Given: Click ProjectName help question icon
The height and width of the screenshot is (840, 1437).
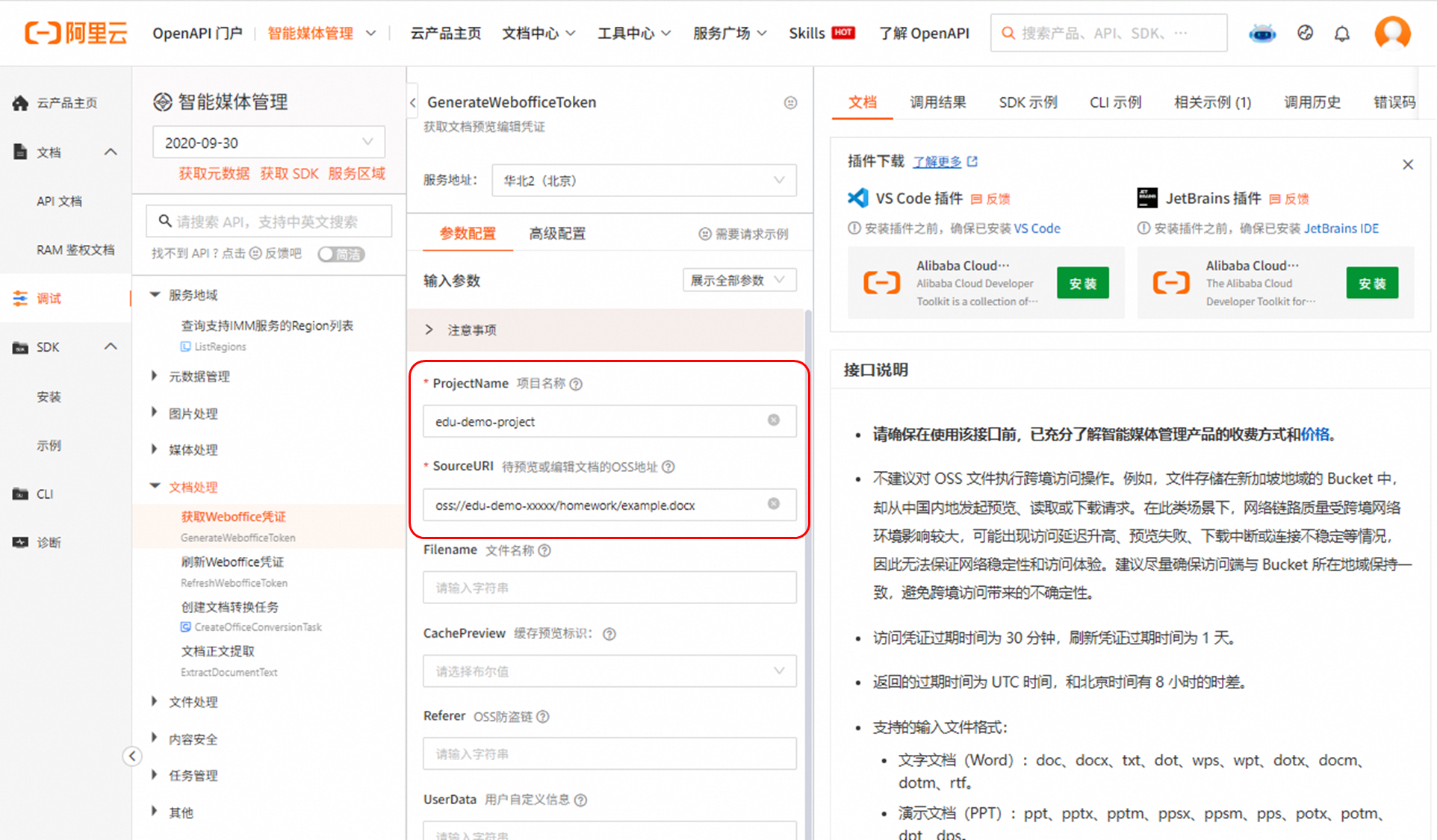Looking at the screenshot, I should pos(576,384).
